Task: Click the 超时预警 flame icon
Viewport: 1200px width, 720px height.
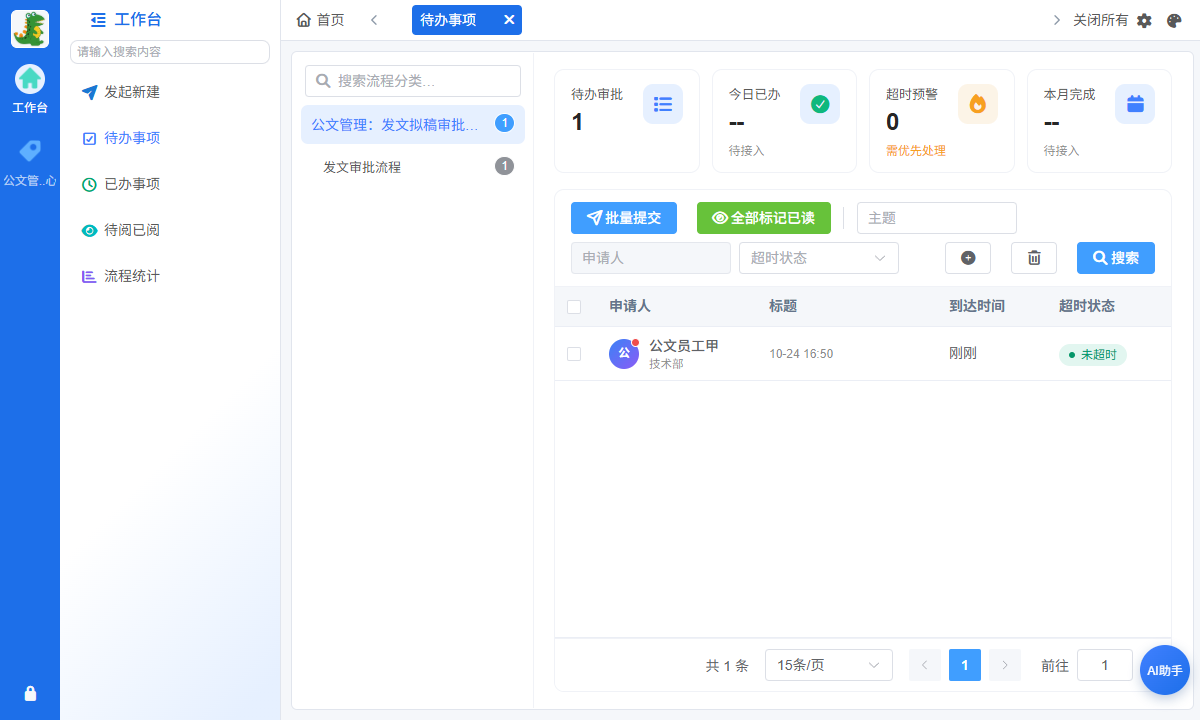Action: tap(978, 104)
